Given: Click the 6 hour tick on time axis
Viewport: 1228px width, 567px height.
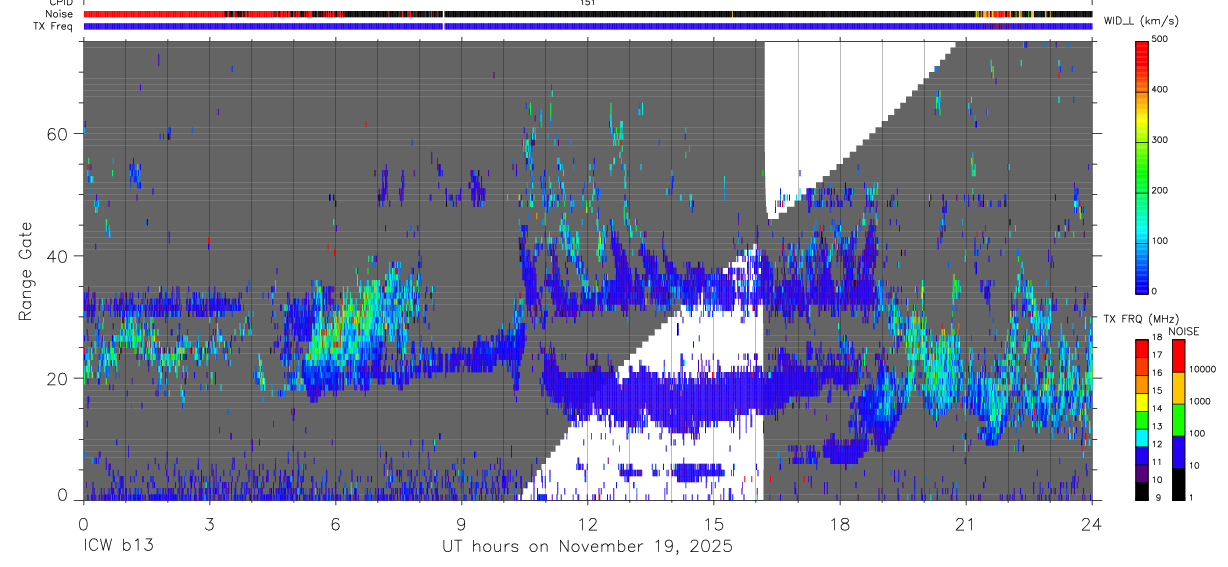Looking at the screenshot, I should pyautogui.click(x=335, y=523).
